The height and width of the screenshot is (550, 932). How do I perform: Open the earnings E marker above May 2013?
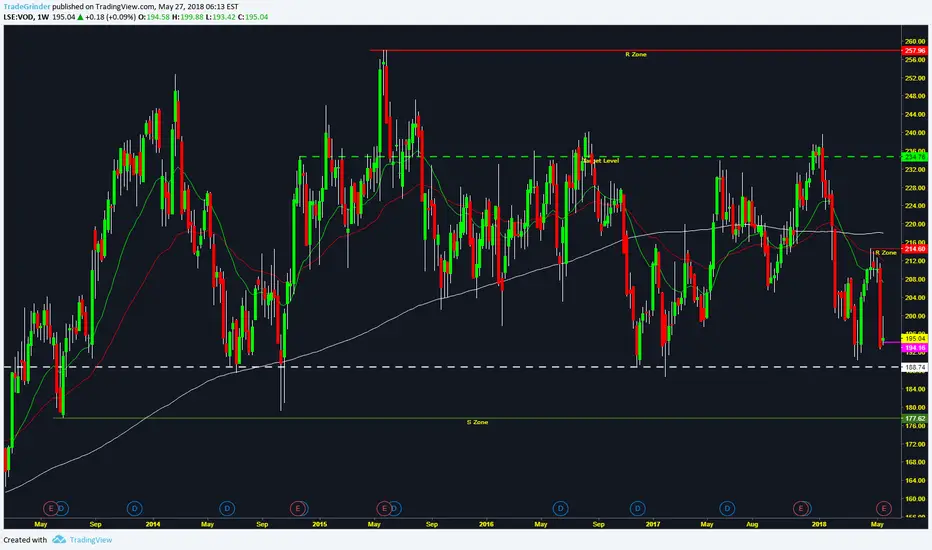click(x=51, y=508)
